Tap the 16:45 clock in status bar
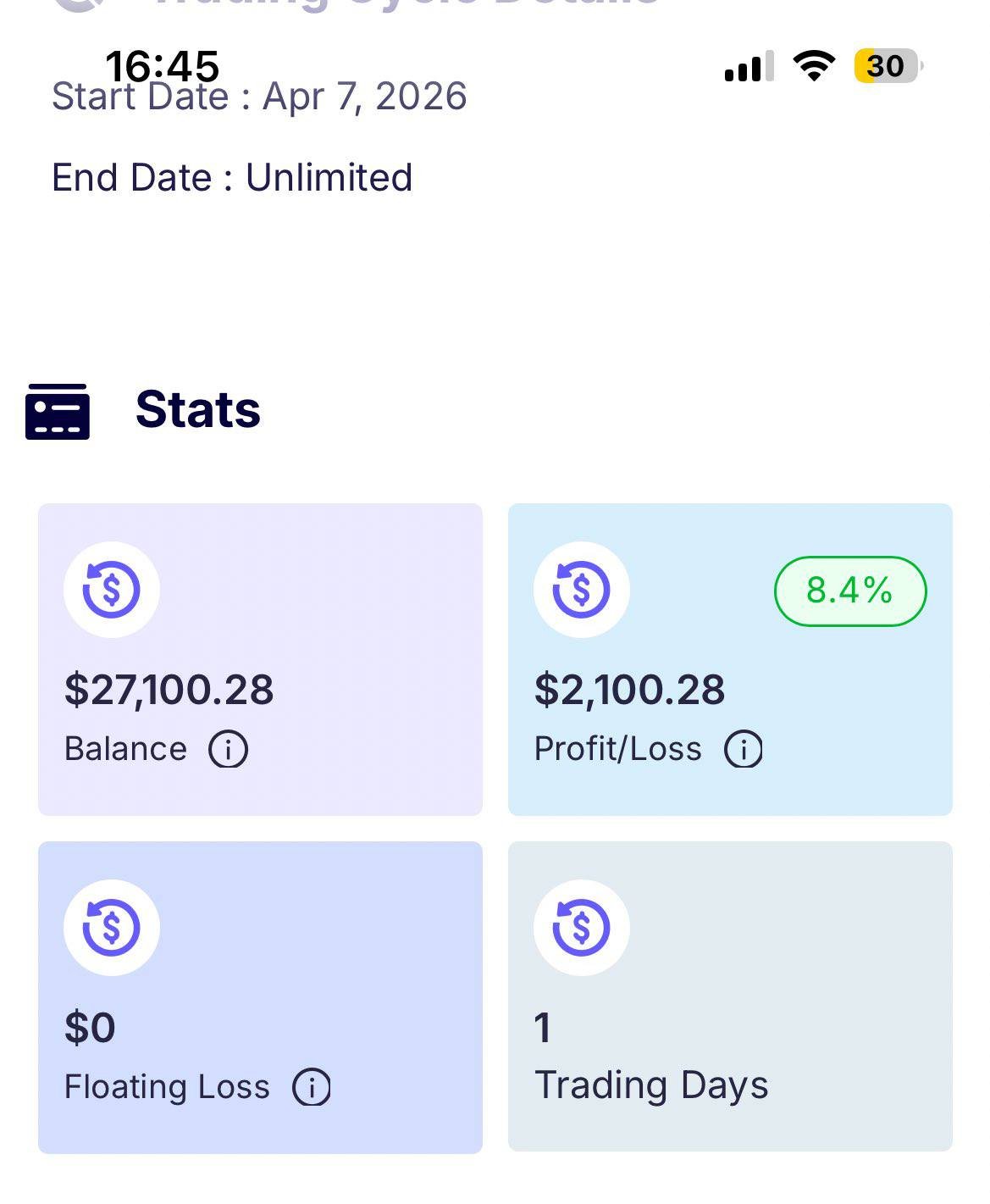Screen dimensions: 990x1204 [163, 65]
